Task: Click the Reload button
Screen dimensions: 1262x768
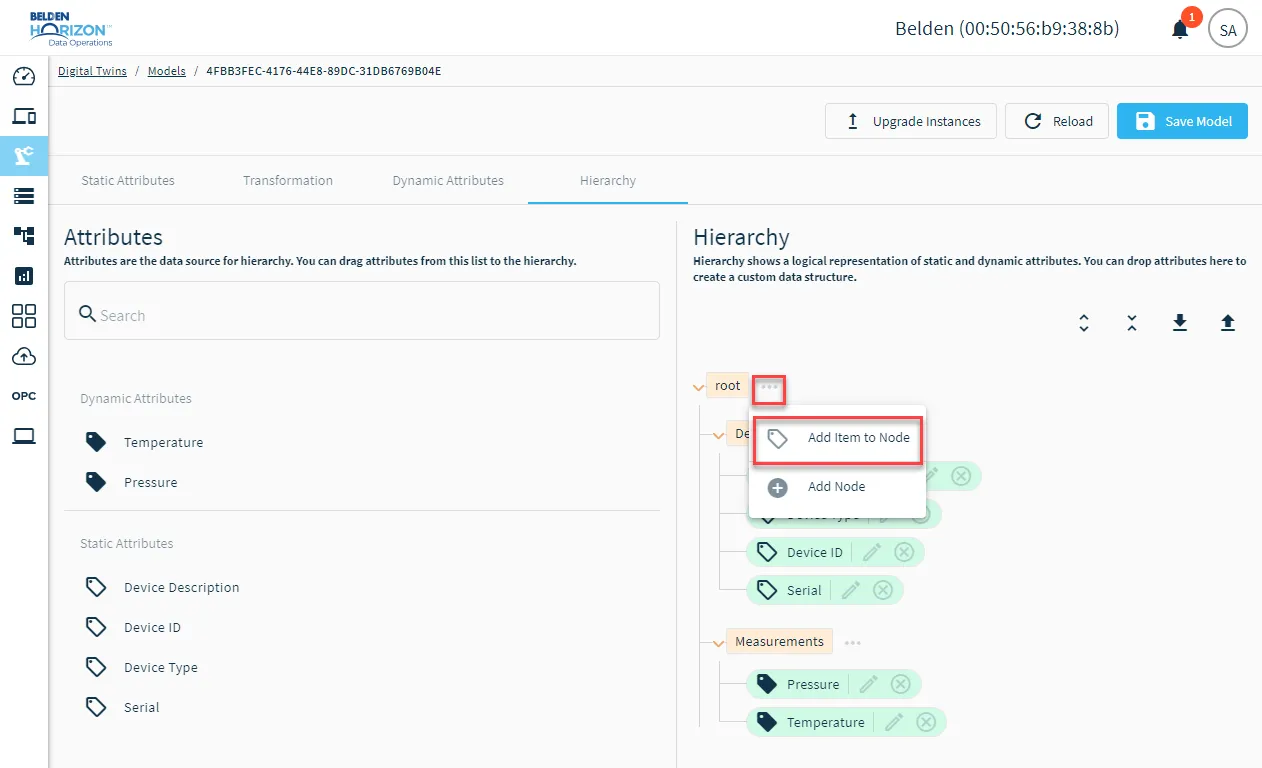Action: (x=1057, y=121)
